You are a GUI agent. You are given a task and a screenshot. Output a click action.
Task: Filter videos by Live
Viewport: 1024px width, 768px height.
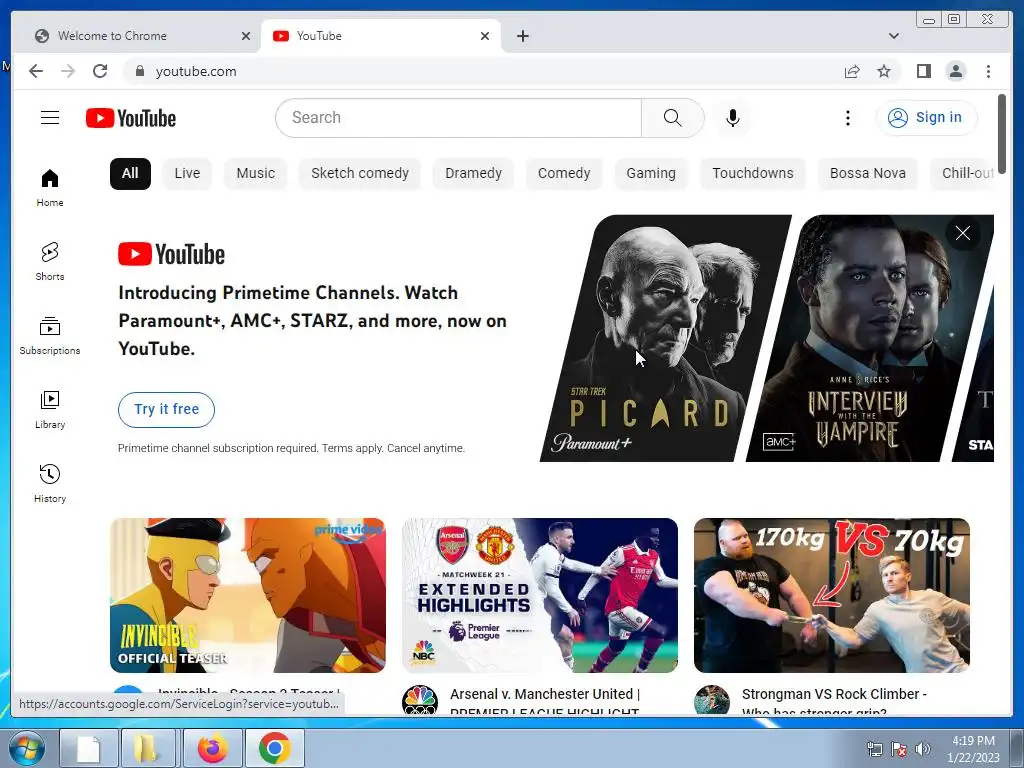(187, 174)
